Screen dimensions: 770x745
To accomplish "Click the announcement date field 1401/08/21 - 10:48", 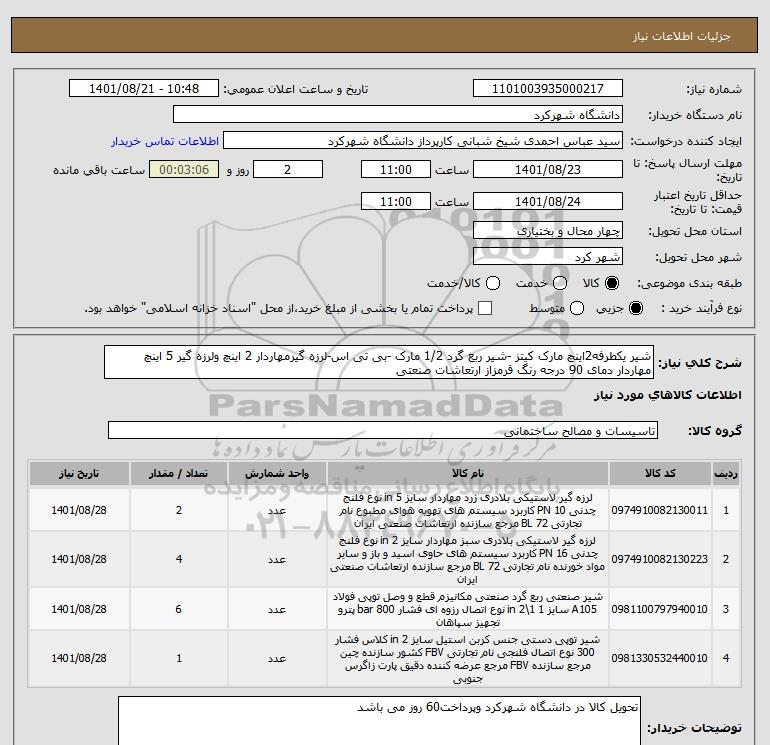I will (x=144, y=89).
